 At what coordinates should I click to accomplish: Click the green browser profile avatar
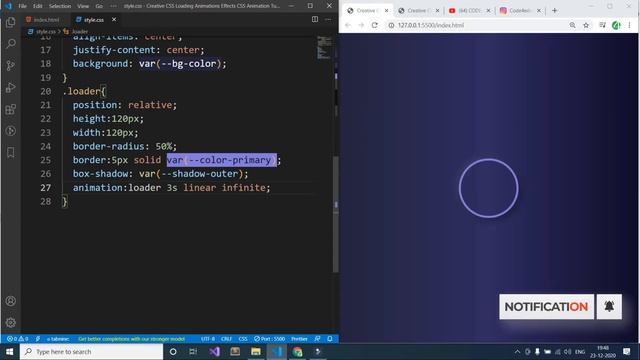click(616, 25)
